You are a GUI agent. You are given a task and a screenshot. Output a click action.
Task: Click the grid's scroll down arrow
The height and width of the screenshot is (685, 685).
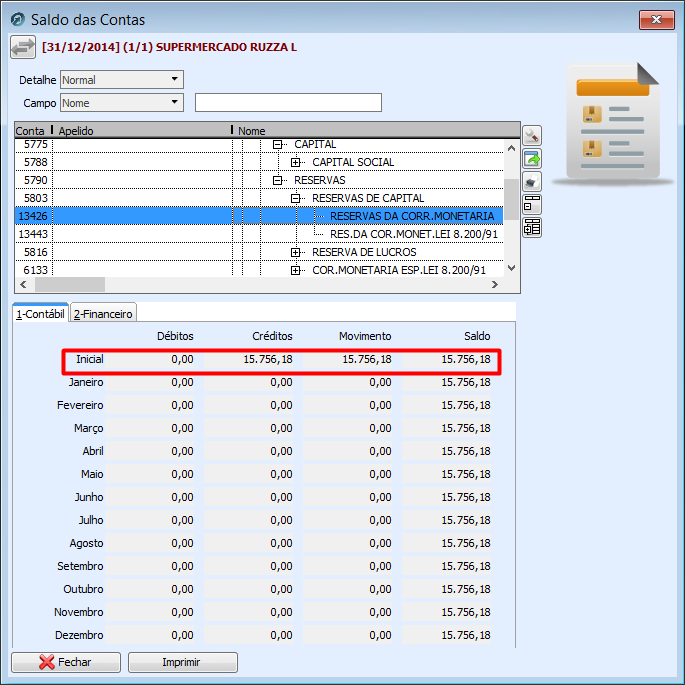coord(512,268)
